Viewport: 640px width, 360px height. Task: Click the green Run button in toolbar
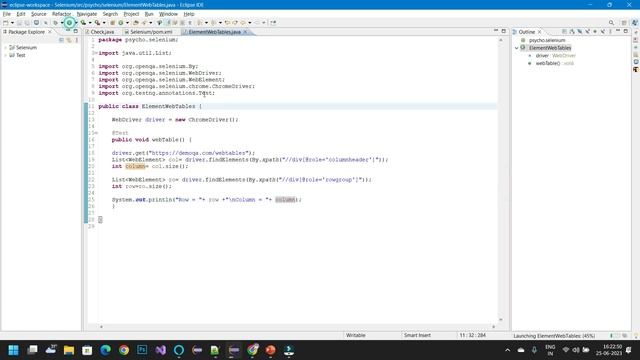pos(69,22)
